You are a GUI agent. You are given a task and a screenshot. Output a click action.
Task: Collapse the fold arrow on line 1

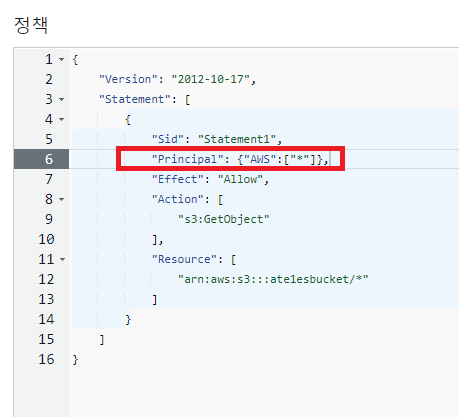(61, 60)
